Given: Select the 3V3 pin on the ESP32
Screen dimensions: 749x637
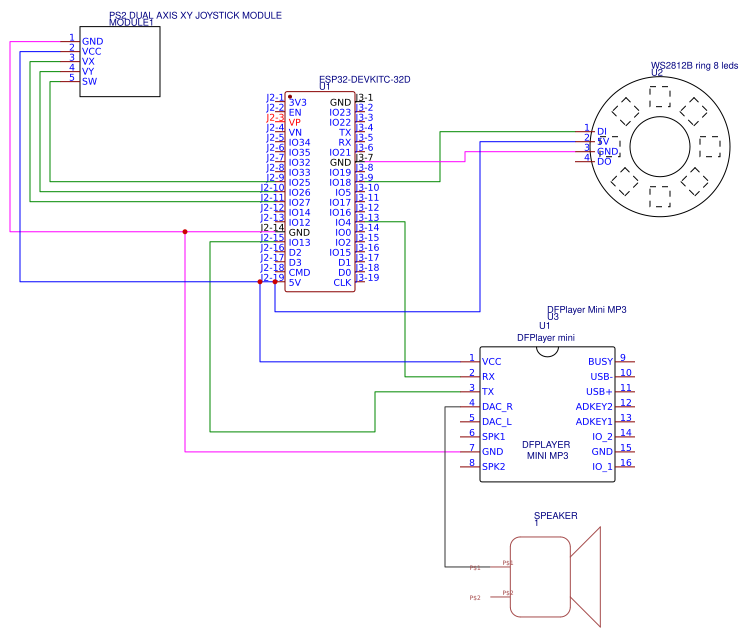Looking at the screenshot, I should 297,103.
